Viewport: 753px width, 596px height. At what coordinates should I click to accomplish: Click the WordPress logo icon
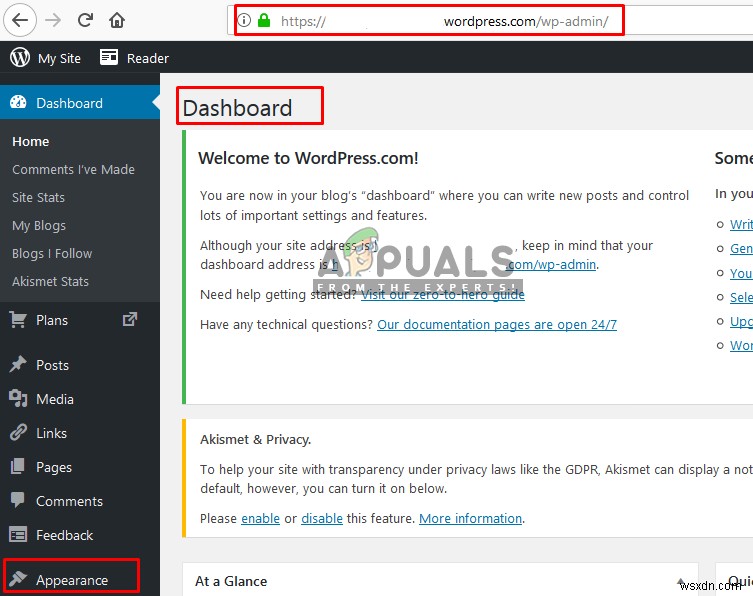(20, 58)
